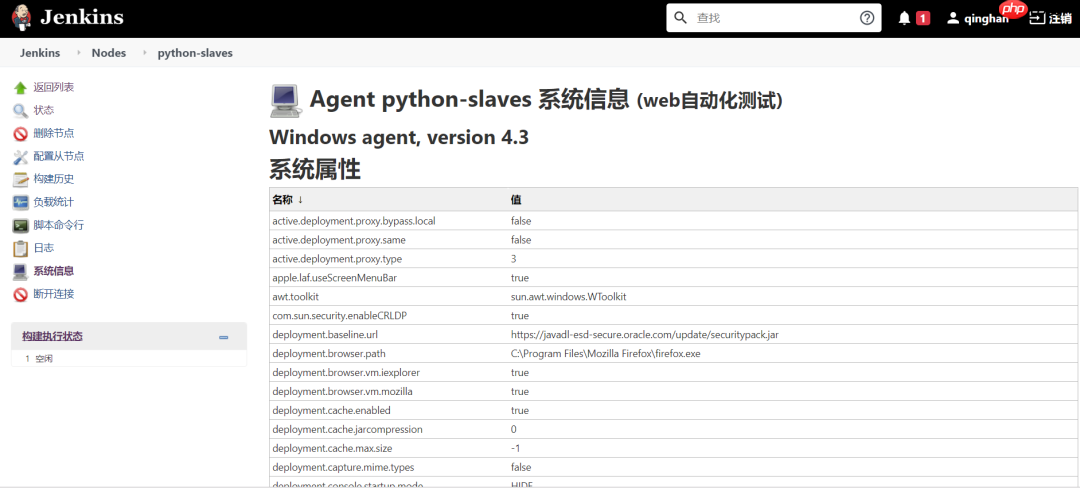Click green up-arrow icon for 返回列表
Viewport: 1080px width, 492px height.
click(x=21, y=88)
